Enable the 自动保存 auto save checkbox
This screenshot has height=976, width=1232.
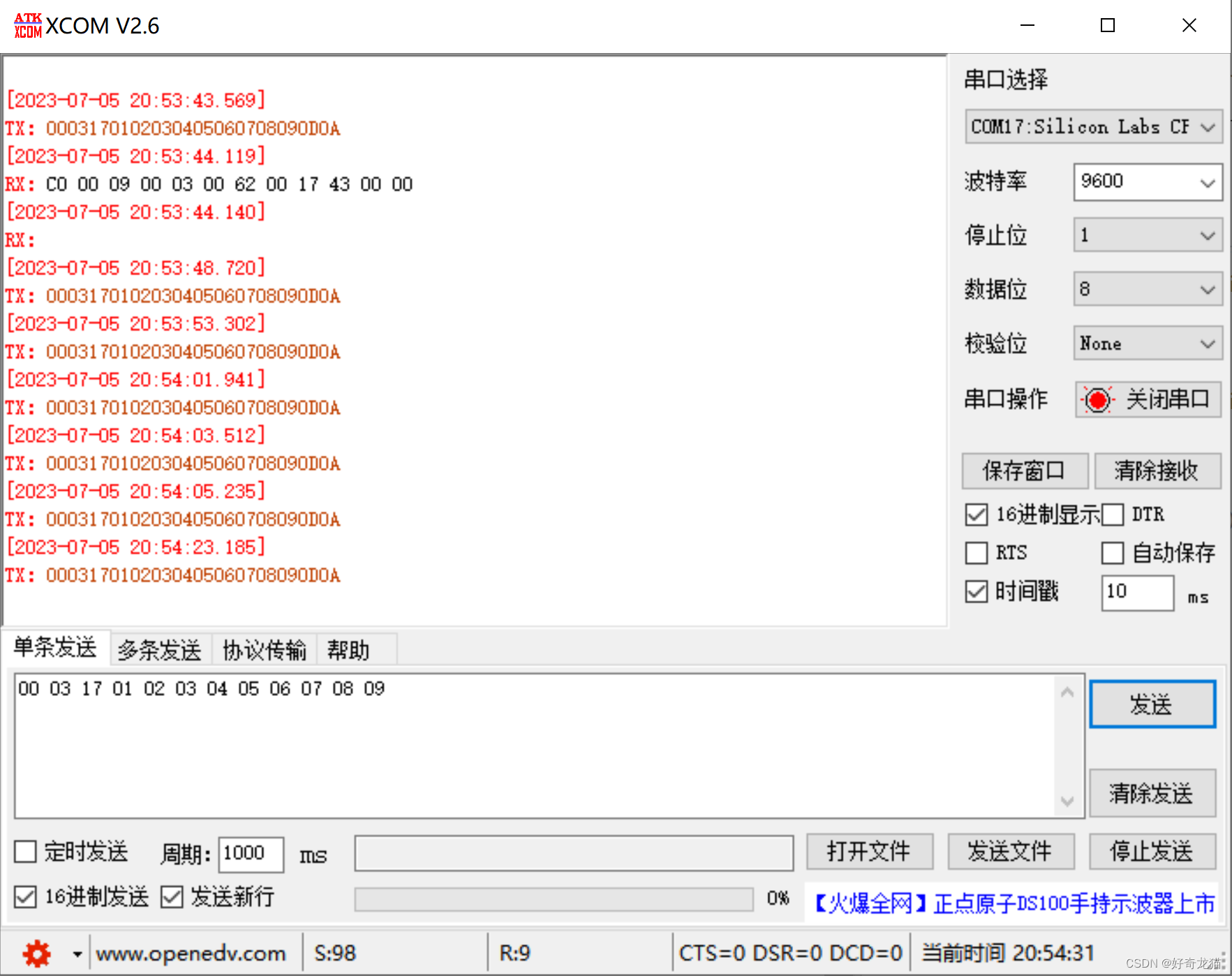[x=1113, y=553]
